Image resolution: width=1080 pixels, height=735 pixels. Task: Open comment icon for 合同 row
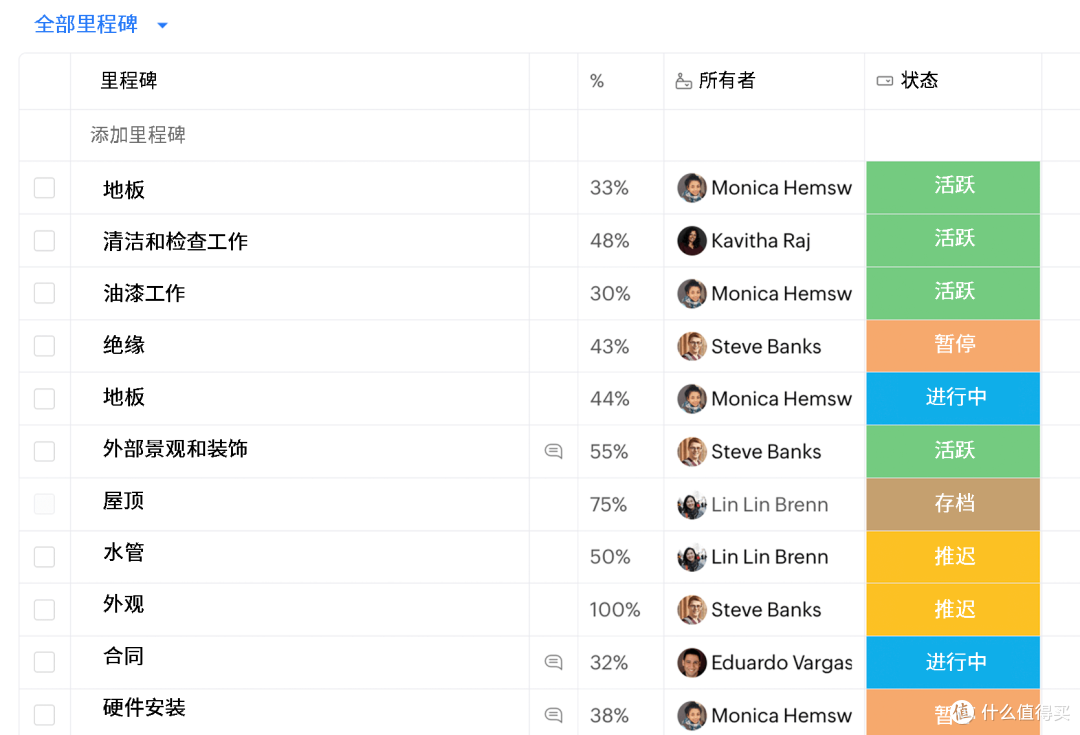553,662
